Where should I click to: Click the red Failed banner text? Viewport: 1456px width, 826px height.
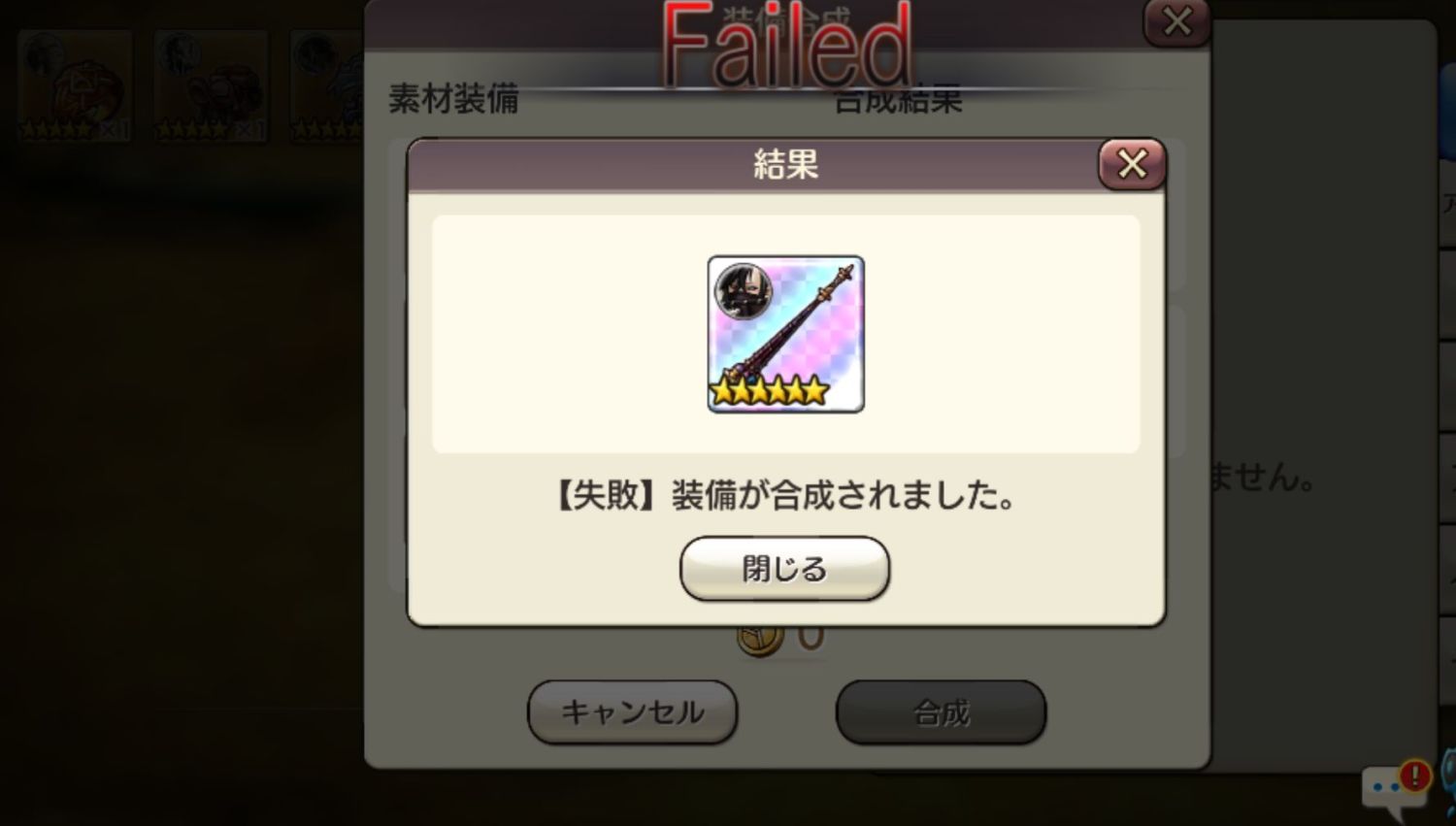pos(787,46)
